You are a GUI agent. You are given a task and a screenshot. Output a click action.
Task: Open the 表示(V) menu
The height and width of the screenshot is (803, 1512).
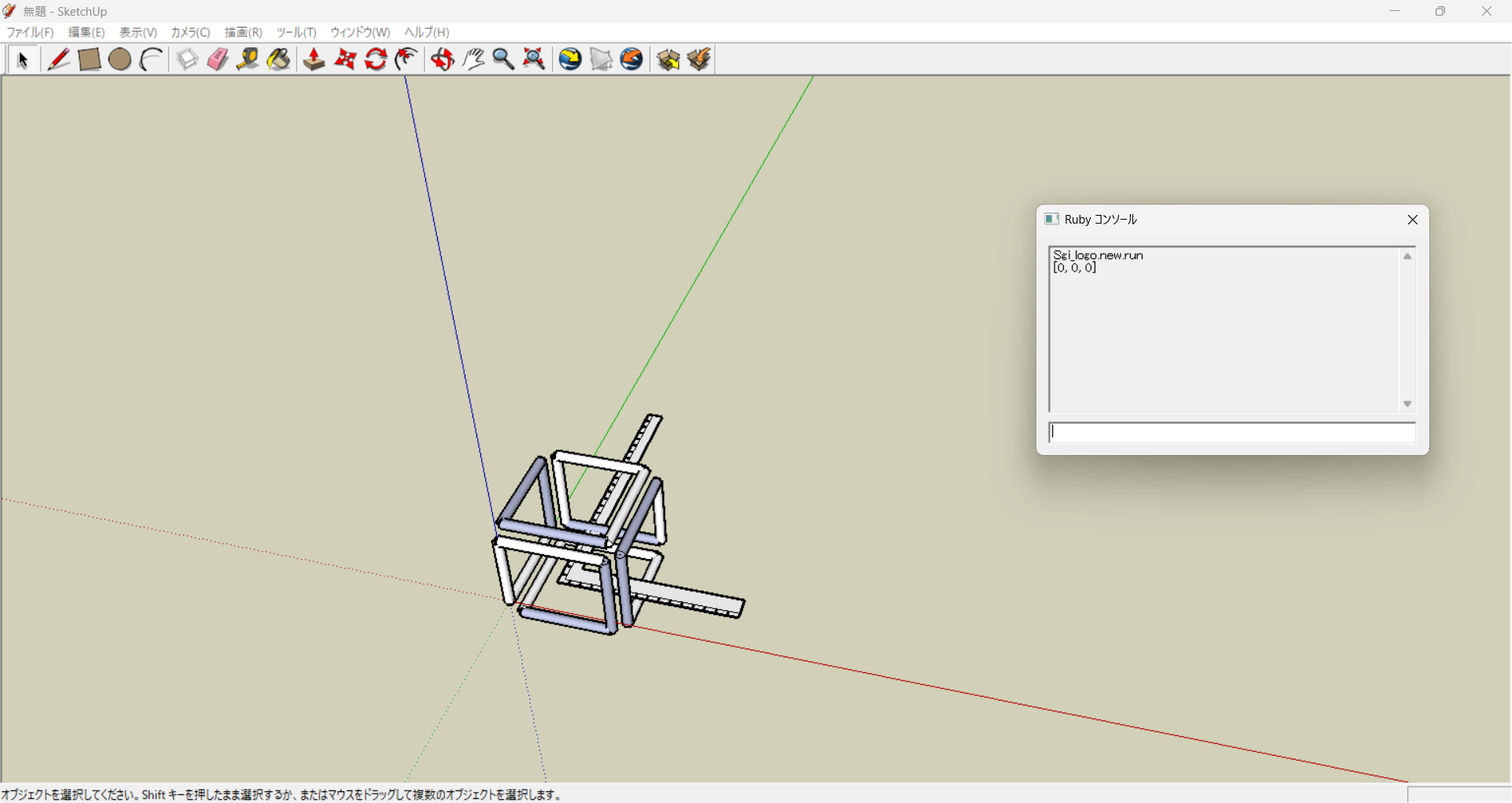[x=138, y=32]
